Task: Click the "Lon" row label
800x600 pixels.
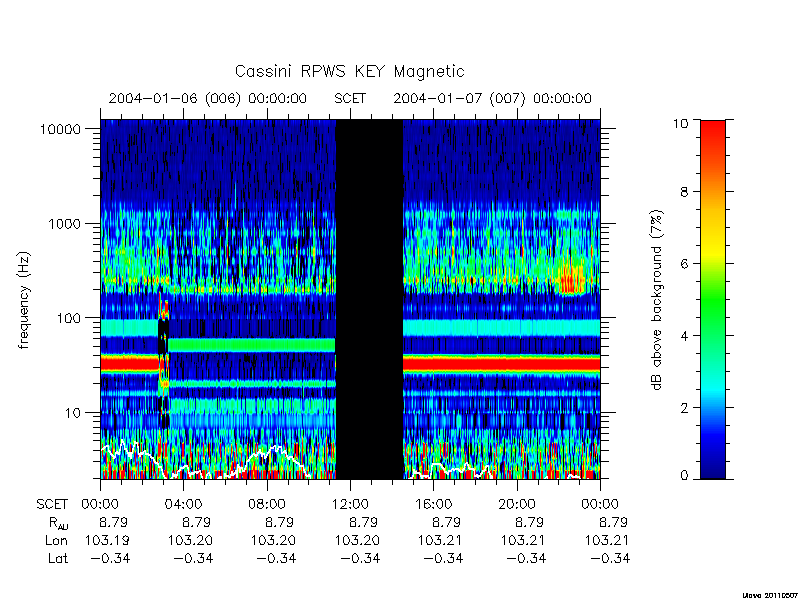Action: 56,540
